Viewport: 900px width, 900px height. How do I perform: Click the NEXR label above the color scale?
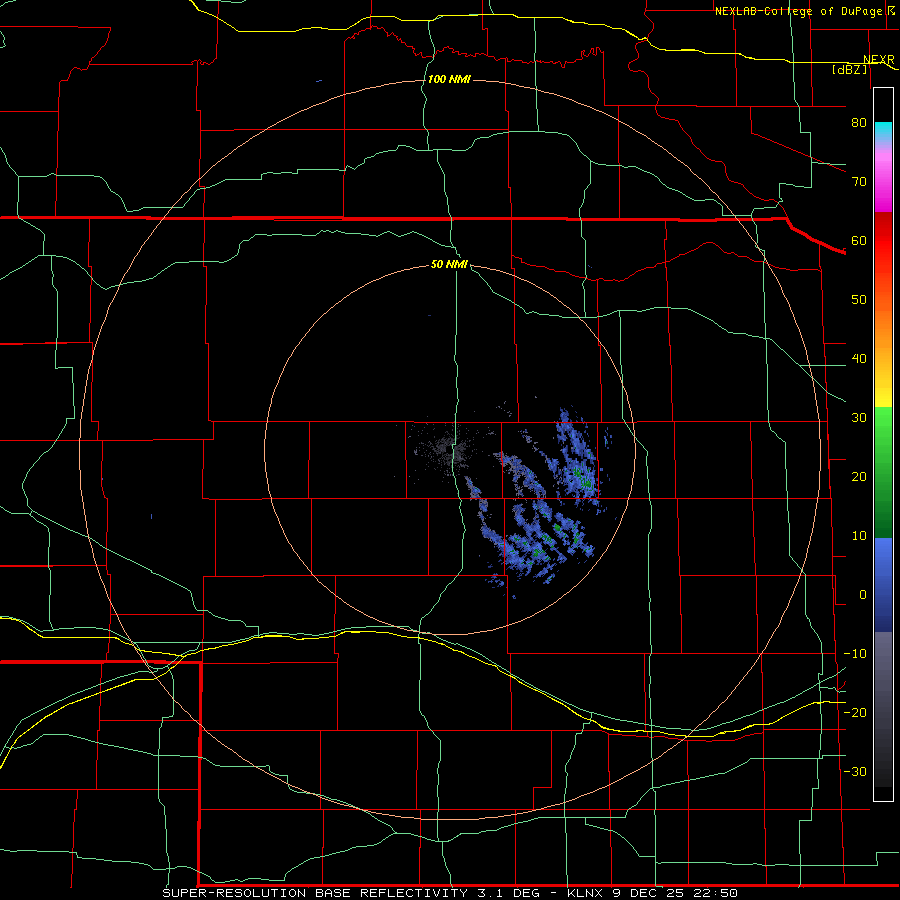(879, 60)
